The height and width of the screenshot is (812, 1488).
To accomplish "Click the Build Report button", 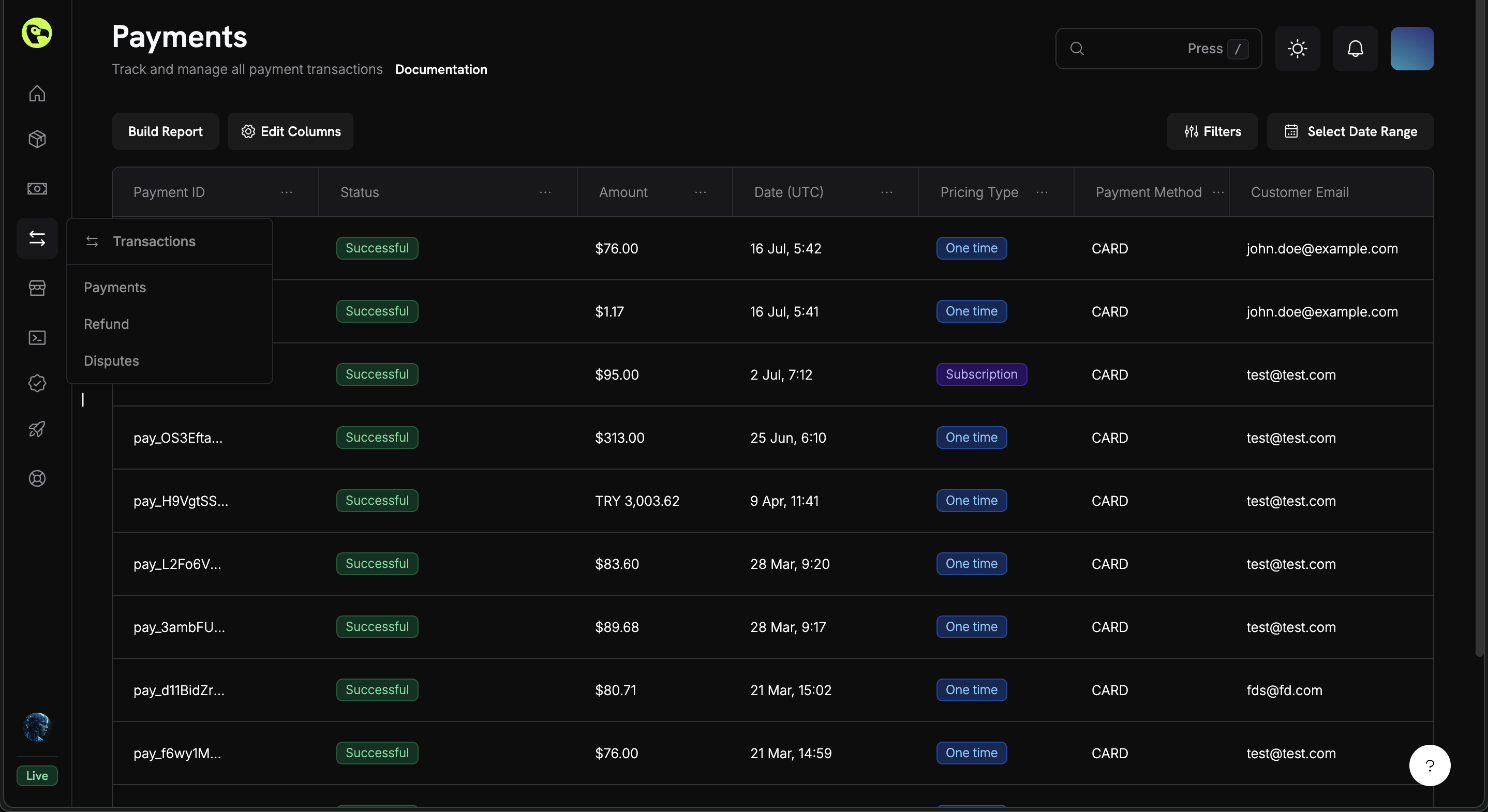I will [x=165, y=131].
